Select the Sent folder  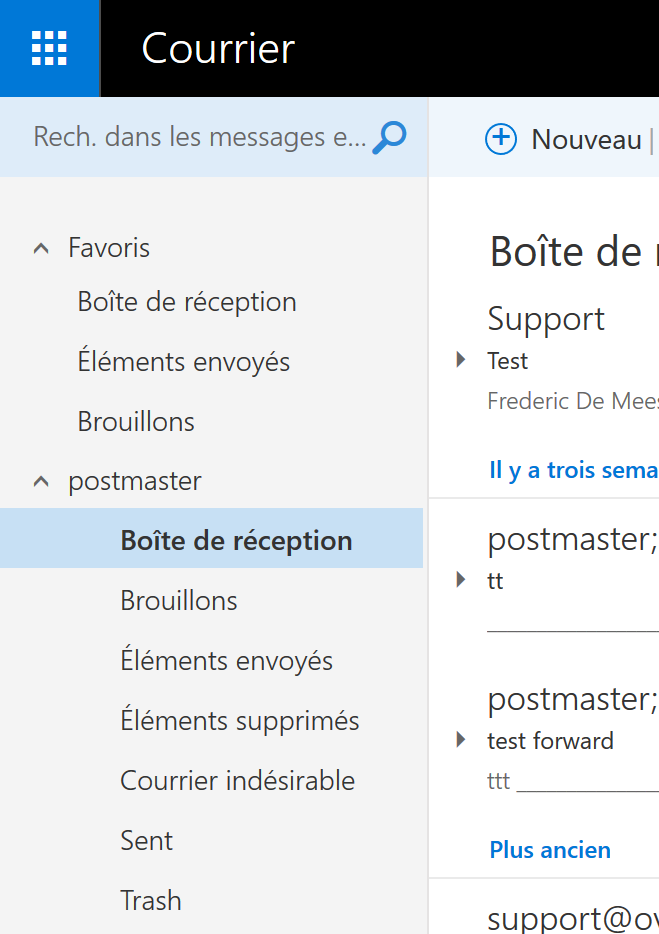(x=147, y=841)
